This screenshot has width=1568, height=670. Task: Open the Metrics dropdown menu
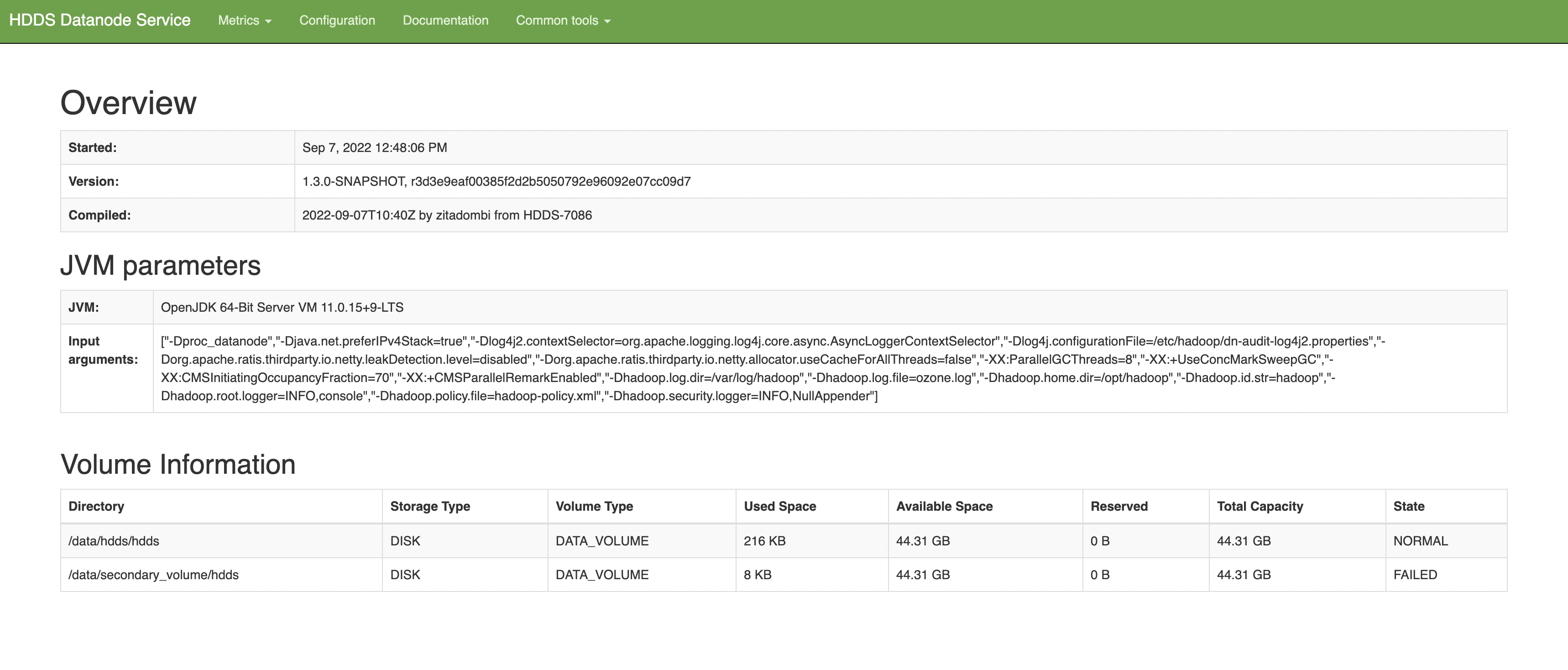coord(239,20)
